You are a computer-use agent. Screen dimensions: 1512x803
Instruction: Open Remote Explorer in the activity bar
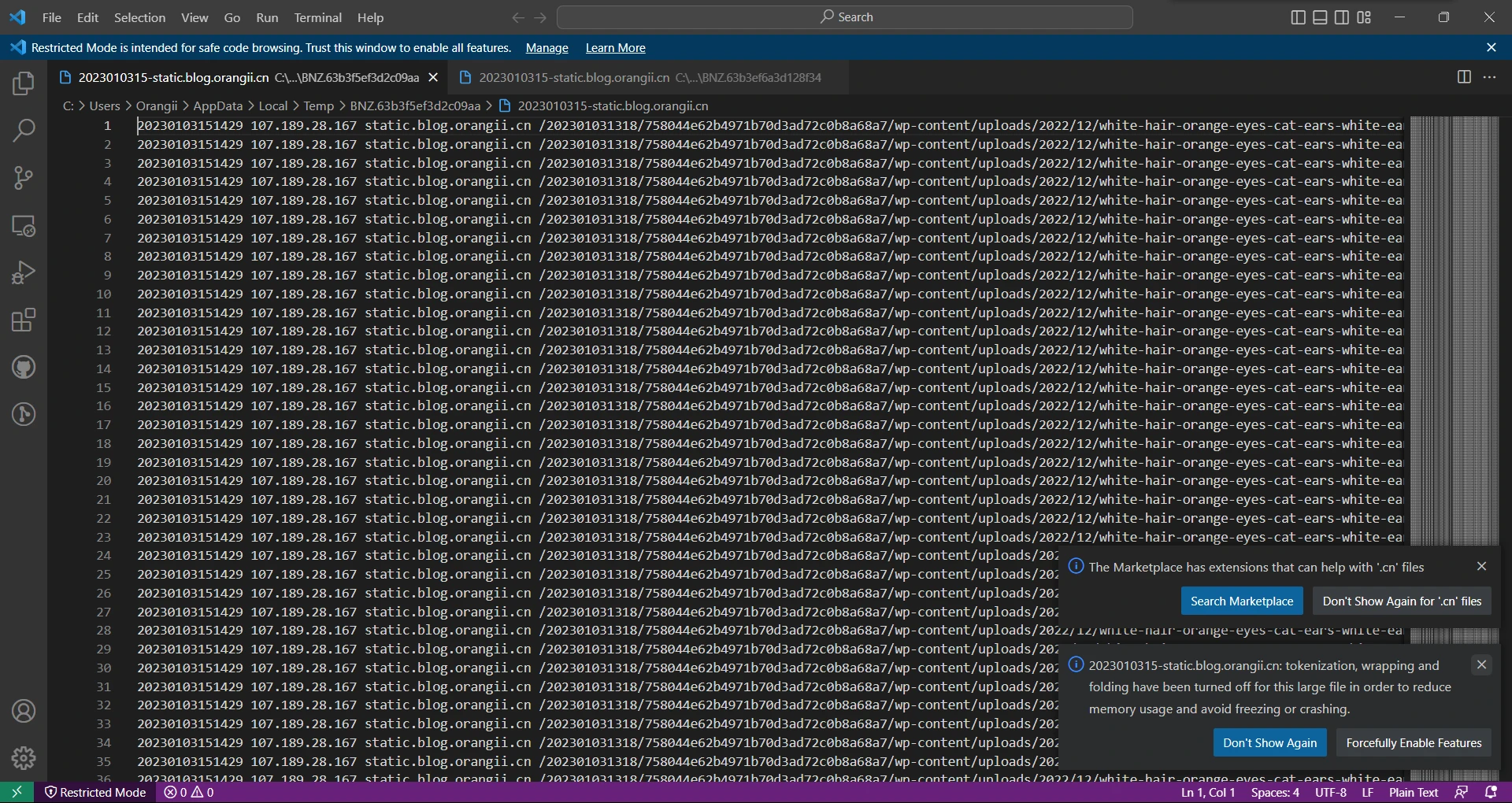[x=24, y=226]
